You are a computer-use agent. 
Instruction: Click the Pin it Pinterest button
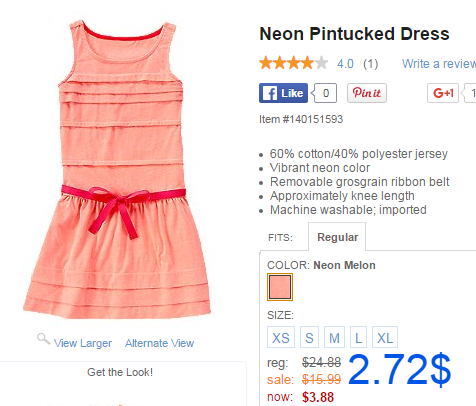pos(367,93)
